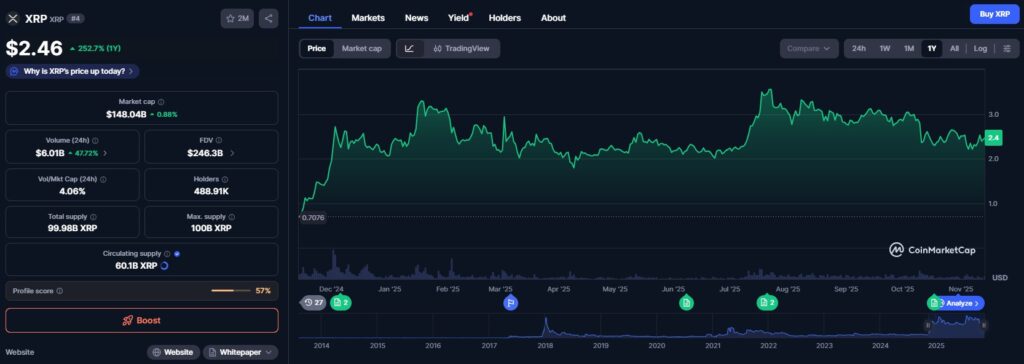Set chart range to 1M

click(909, 48)
